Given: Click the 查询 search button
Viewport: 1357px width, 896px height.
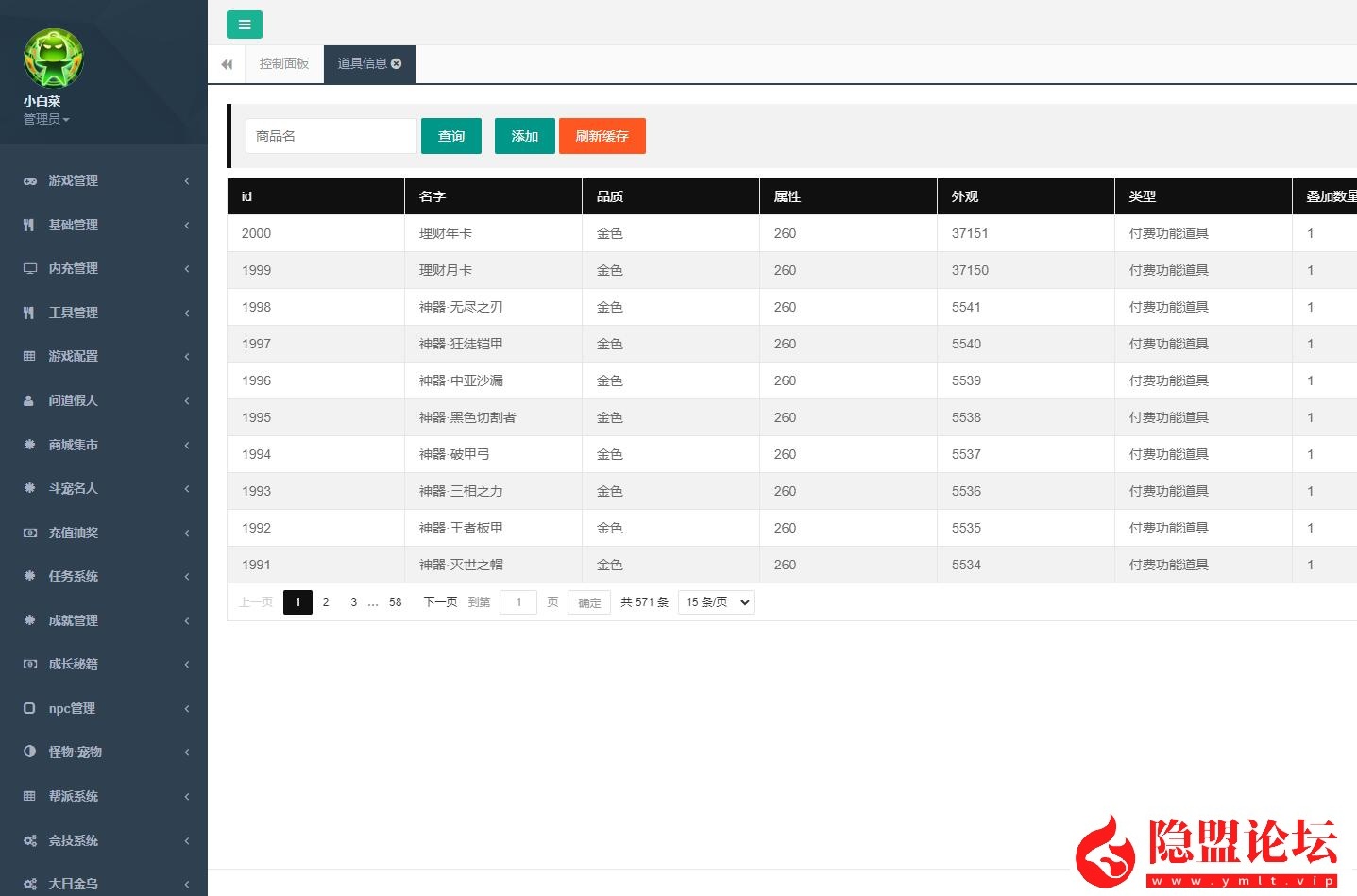Looking at the screenshot, I should coord(451,136).
